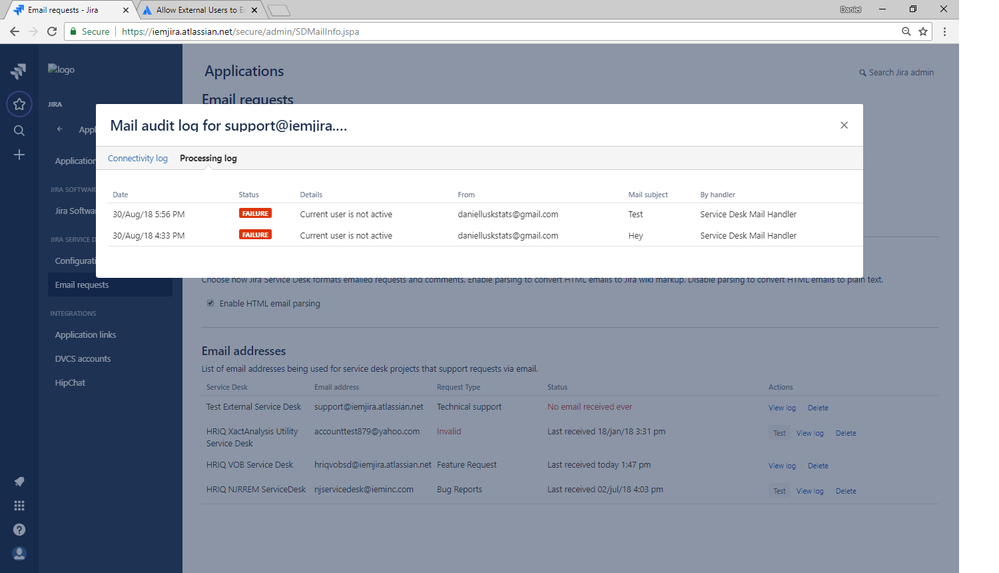999x573 pixels.
Task: Close the Email requests - Jira tab
Action: [126, 10]
